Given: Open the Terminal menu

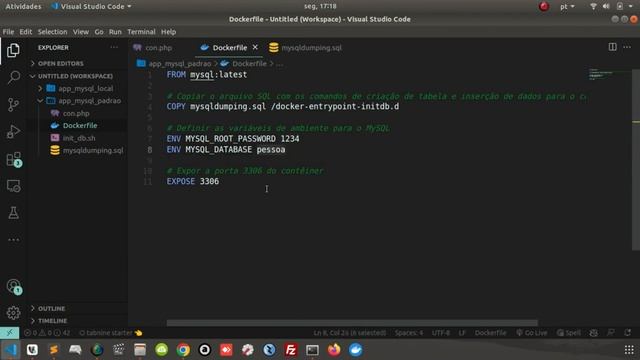Looking at the screenshot, I should click(x=141, y=31).
